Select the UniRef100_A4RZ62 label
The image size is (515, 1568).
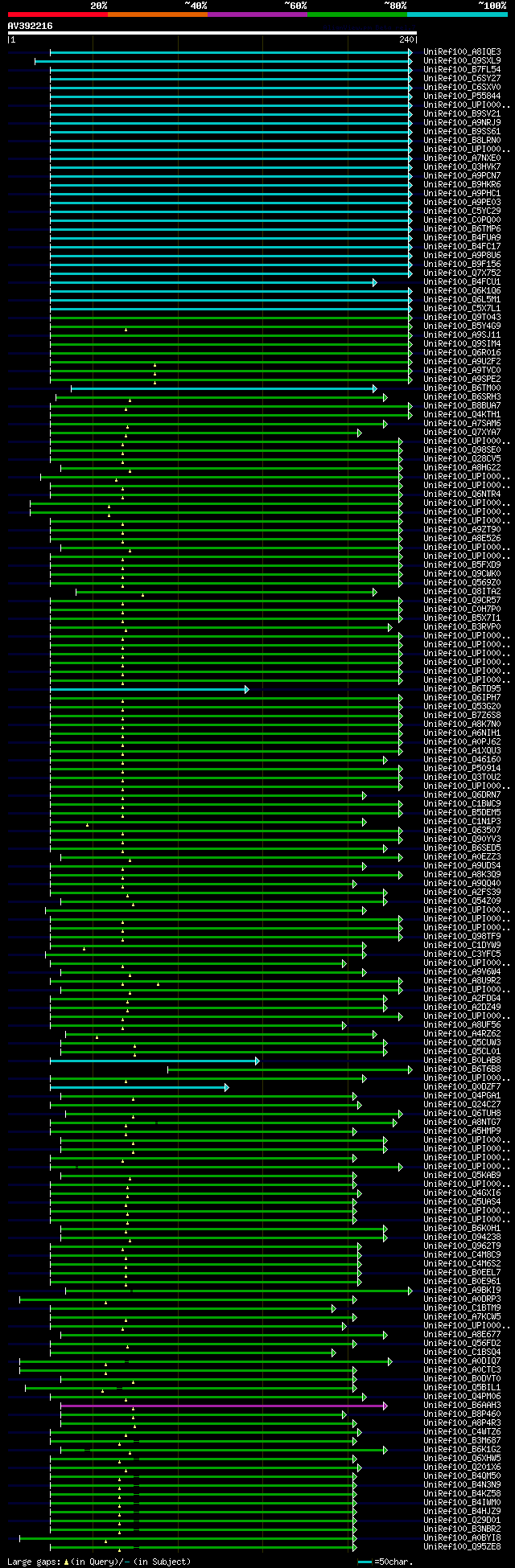coord(462,1033)
